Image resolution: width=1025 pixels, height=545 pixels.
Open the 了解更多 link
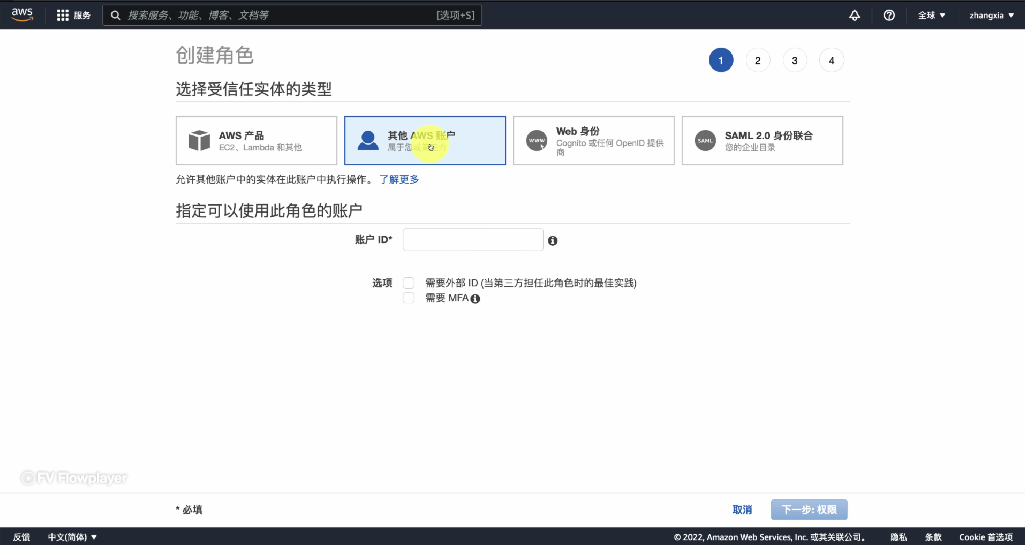point(399,179)
